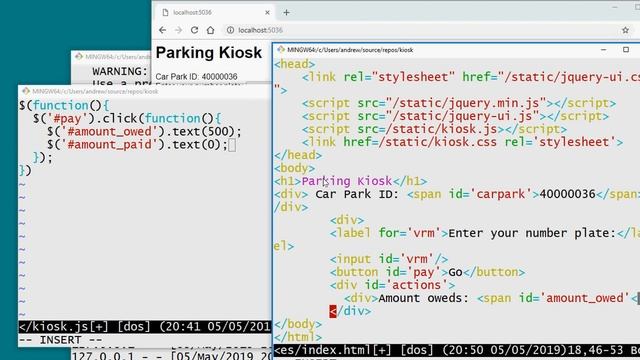Click the browser forward arrow
Screen dimensions: 640x360
178,30
